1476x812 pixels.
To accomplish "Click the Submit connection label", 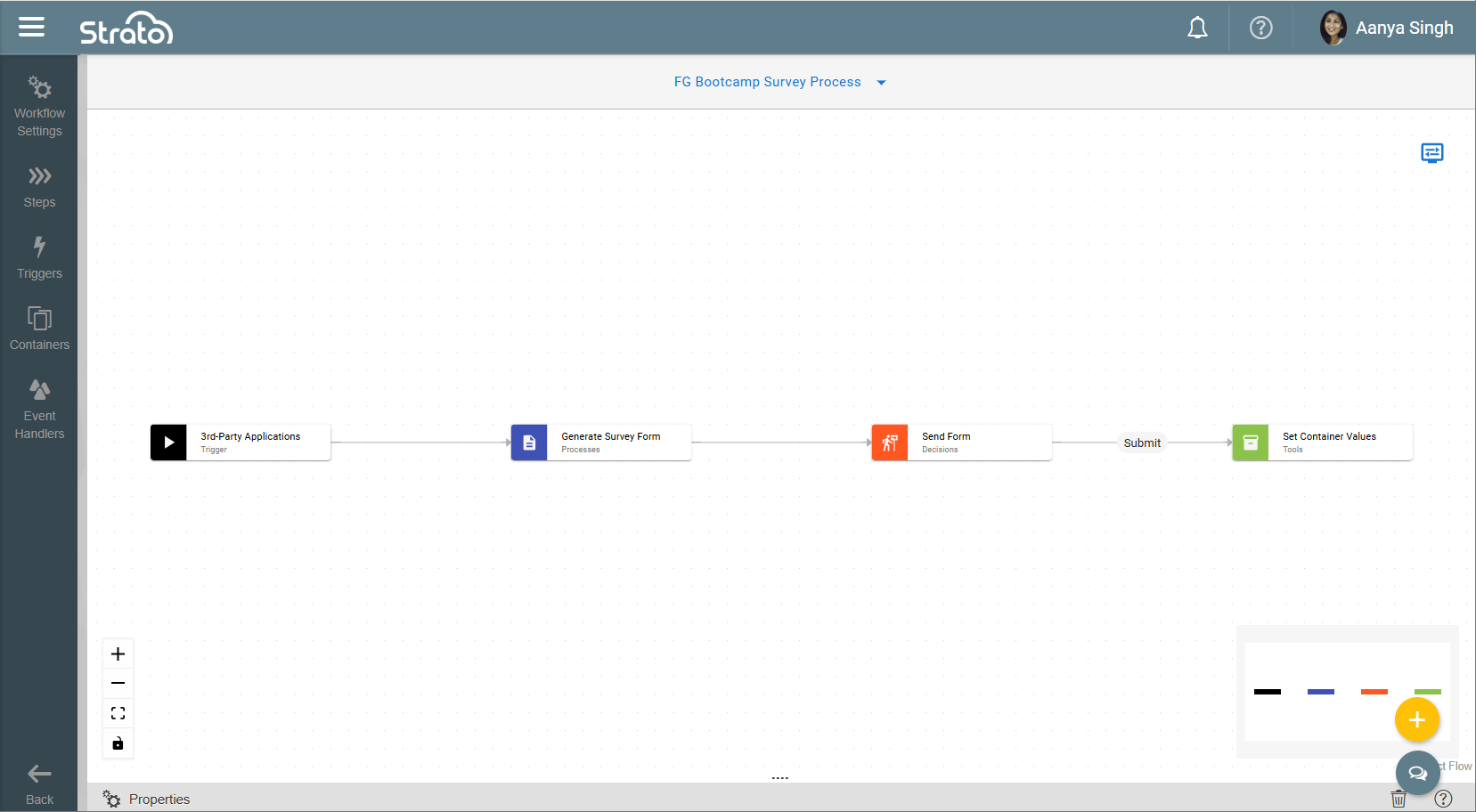I will coord(1142,443).
